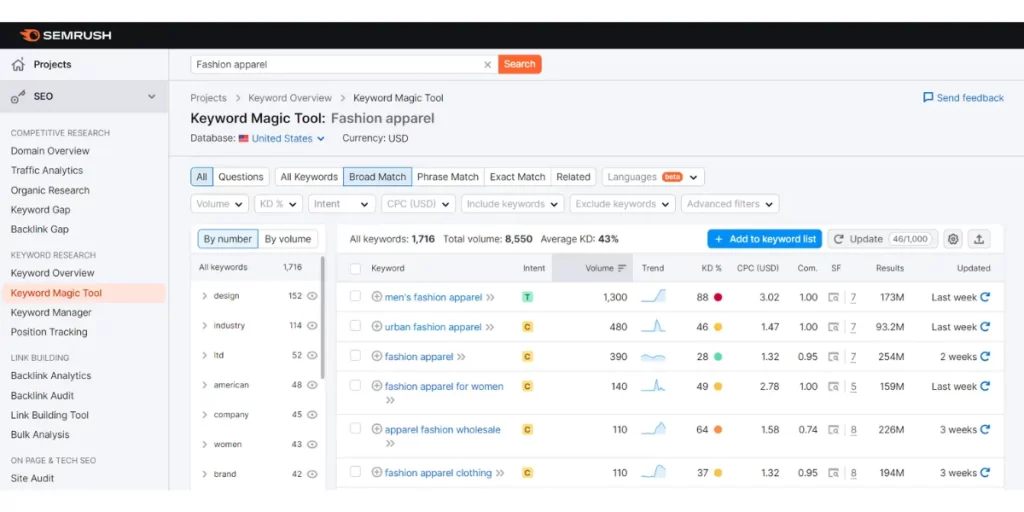This screenshot has height=512, width=1024.
Task: Open Advanced filters dropdown
Action: (x=730, y=204)
